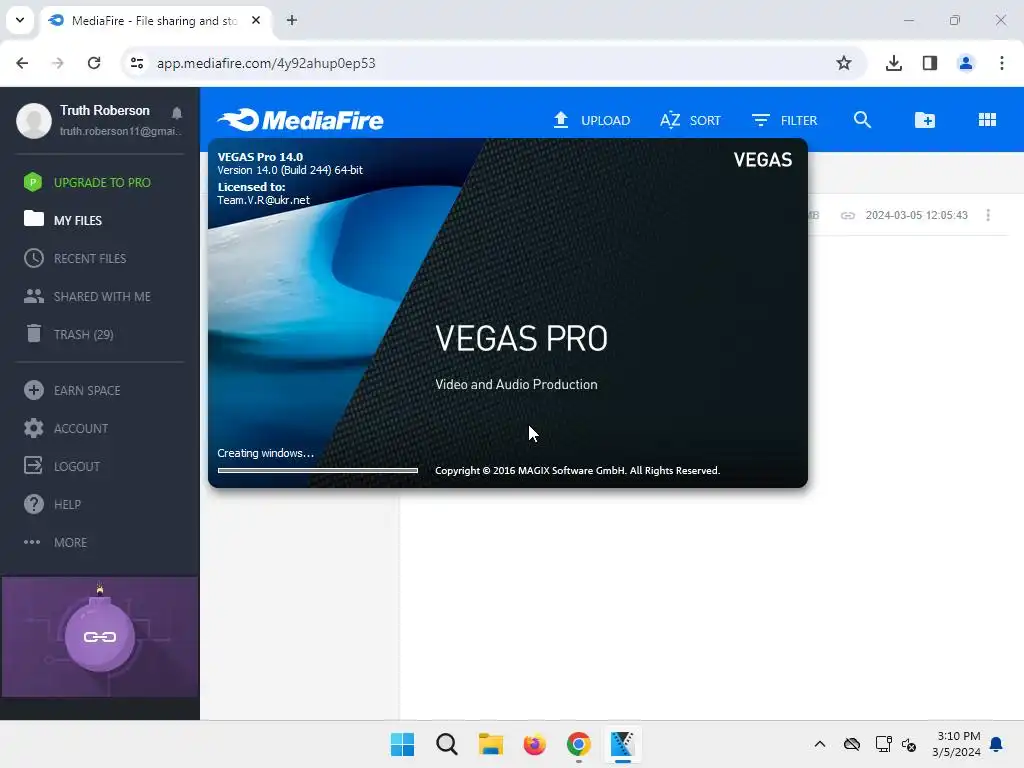Screen dimensions: 1024x768
Task: Go back in Chrome
Action: coord(22,63)
